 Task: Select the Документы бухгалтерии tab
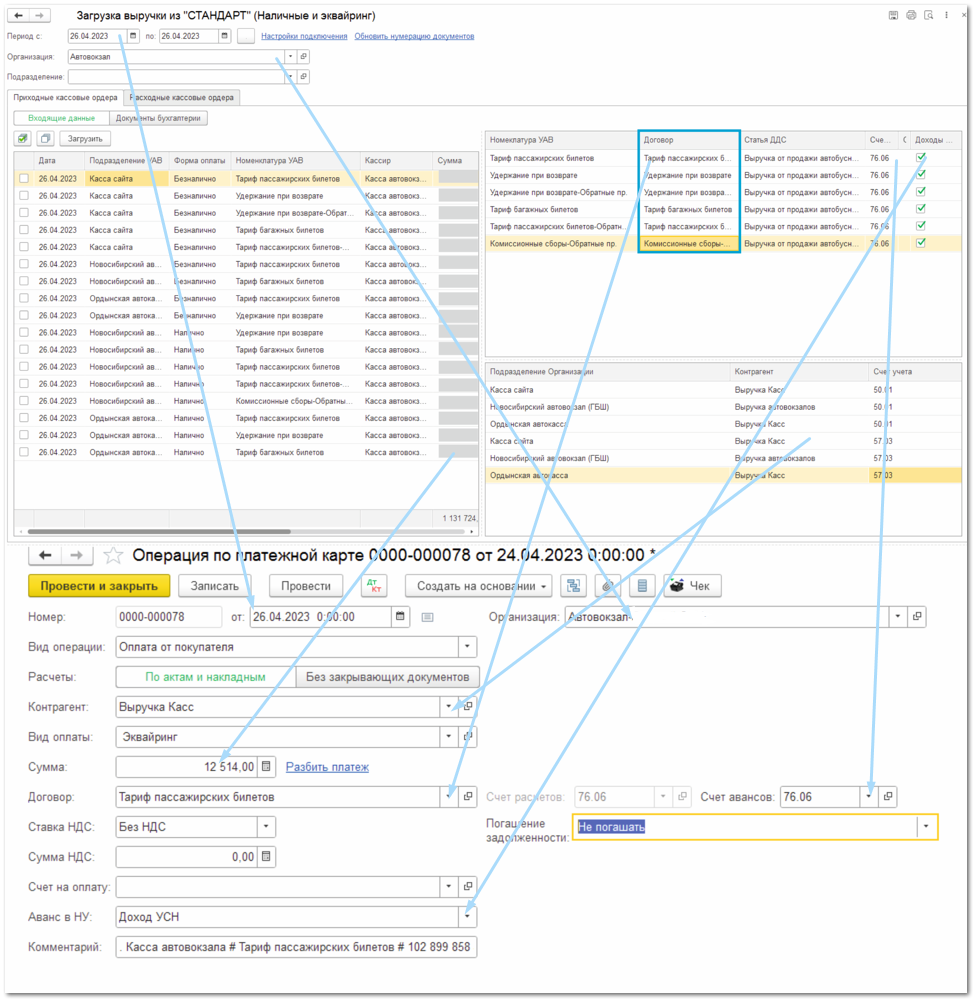click(x=158, y=118)
